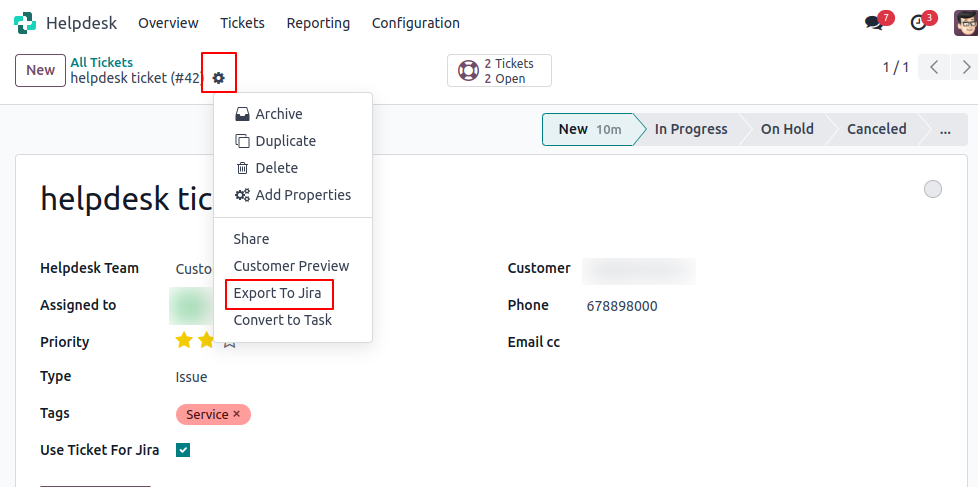Viewport: 978px width, 487px height.
Task: Go to previous record arrow
Action: click(934, 67)
